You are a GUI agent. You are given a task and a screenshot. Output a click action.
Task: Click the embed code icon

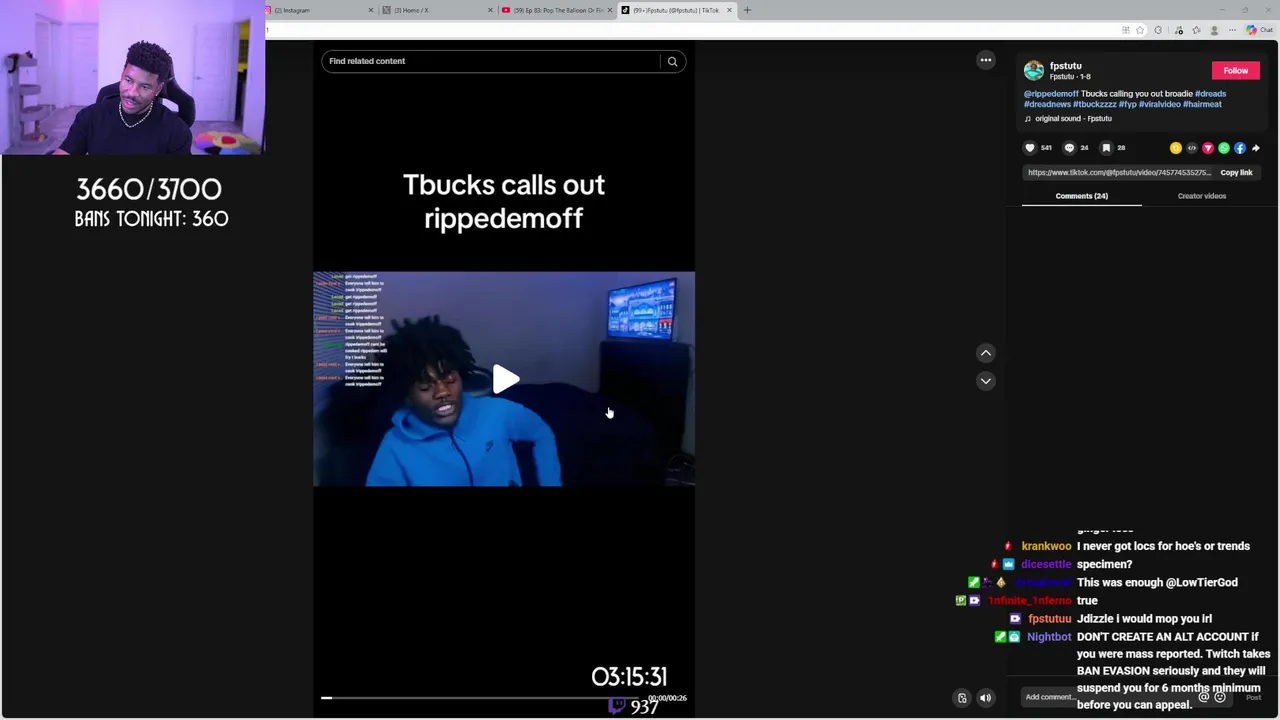pos(1192,148)
